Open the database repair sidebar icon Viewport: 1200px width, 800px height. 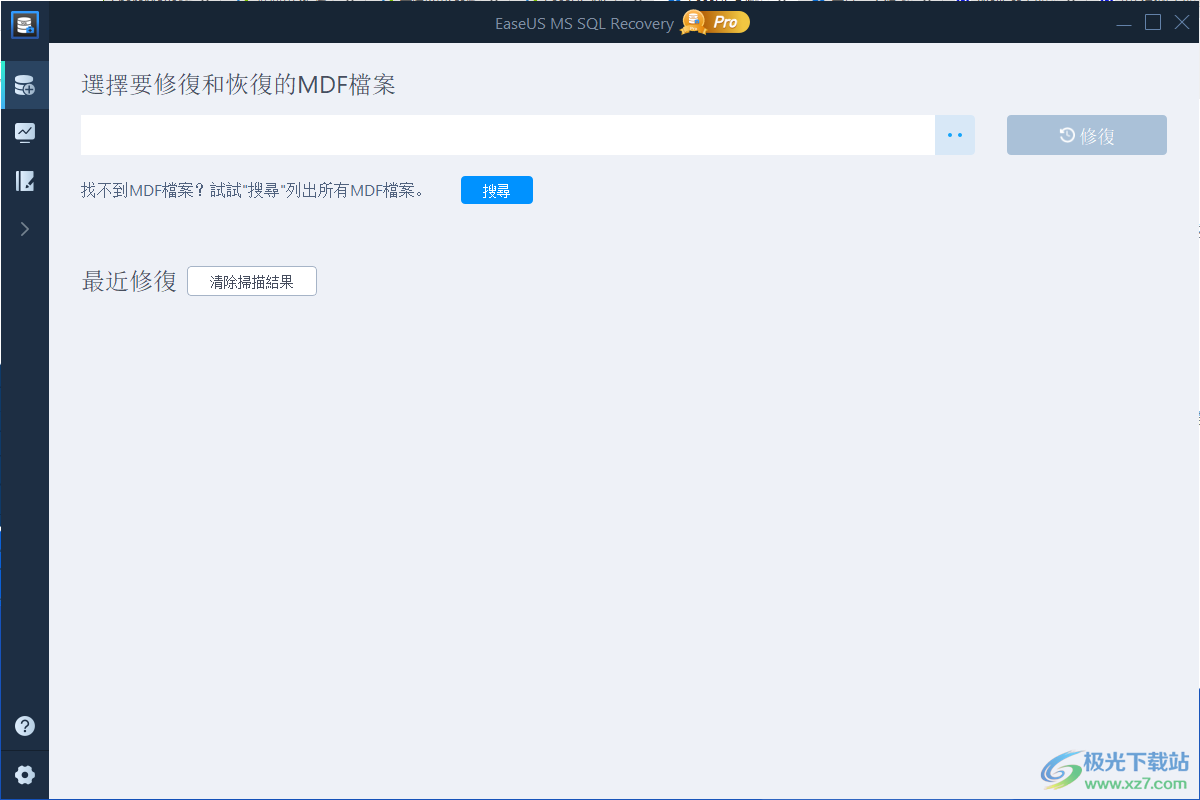click(25, 86)
